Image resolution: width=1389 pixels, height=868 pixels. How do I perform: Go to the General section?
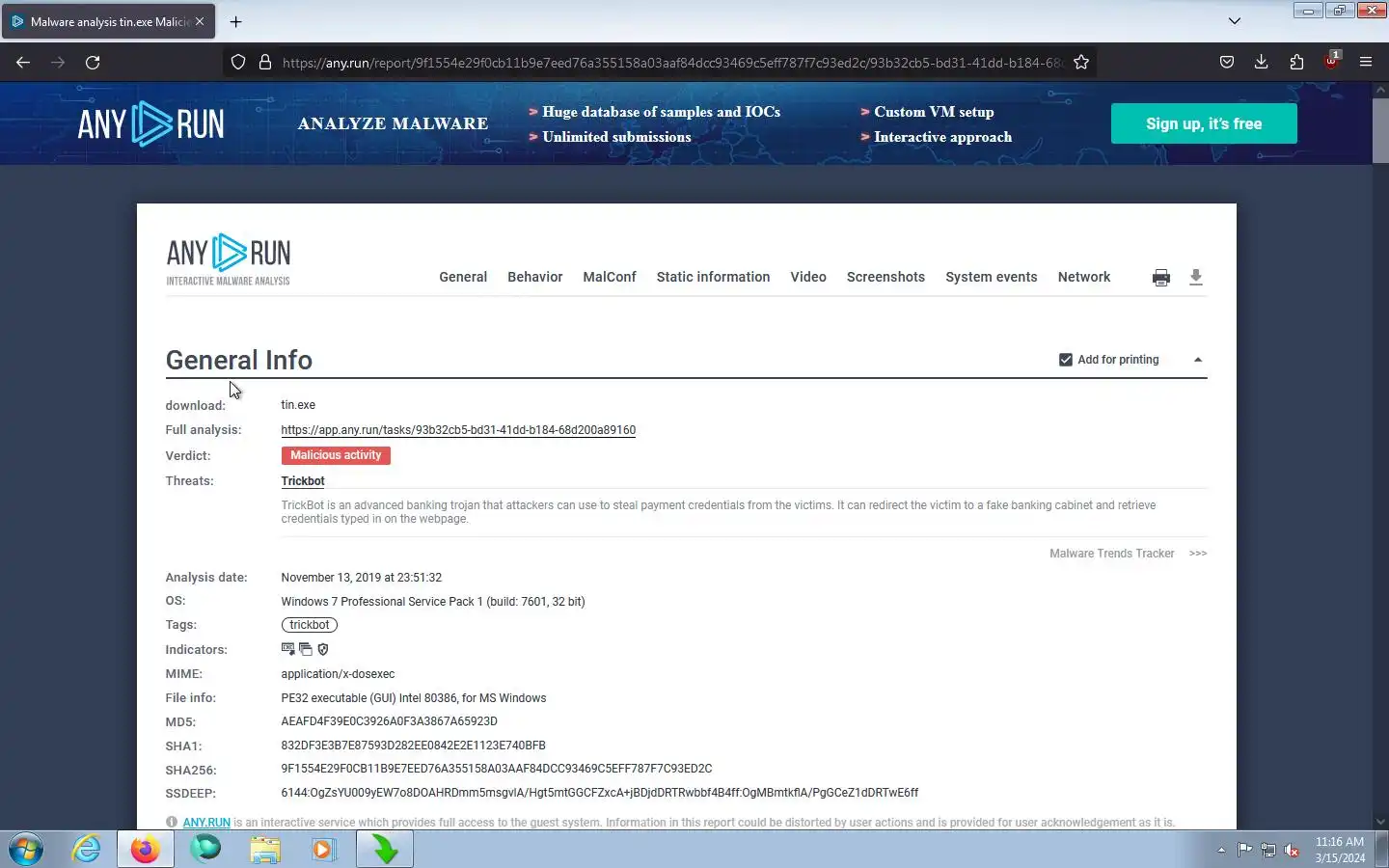463,277
